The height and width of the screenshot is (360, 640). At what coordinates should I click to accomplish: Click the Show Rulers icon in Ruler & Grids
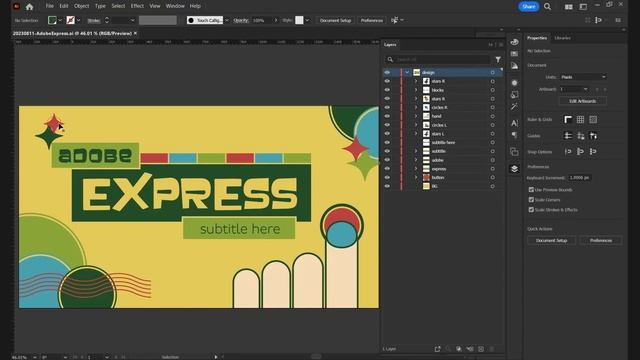click(568, 120)
